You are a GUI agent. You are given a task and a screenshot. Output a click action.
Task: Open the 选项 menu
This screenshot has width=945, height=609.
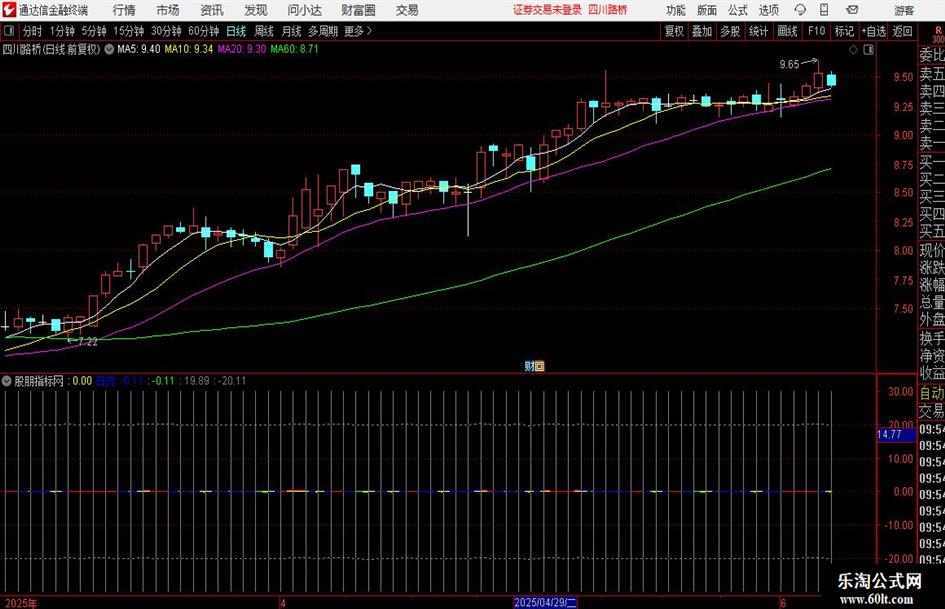(768, 10)
